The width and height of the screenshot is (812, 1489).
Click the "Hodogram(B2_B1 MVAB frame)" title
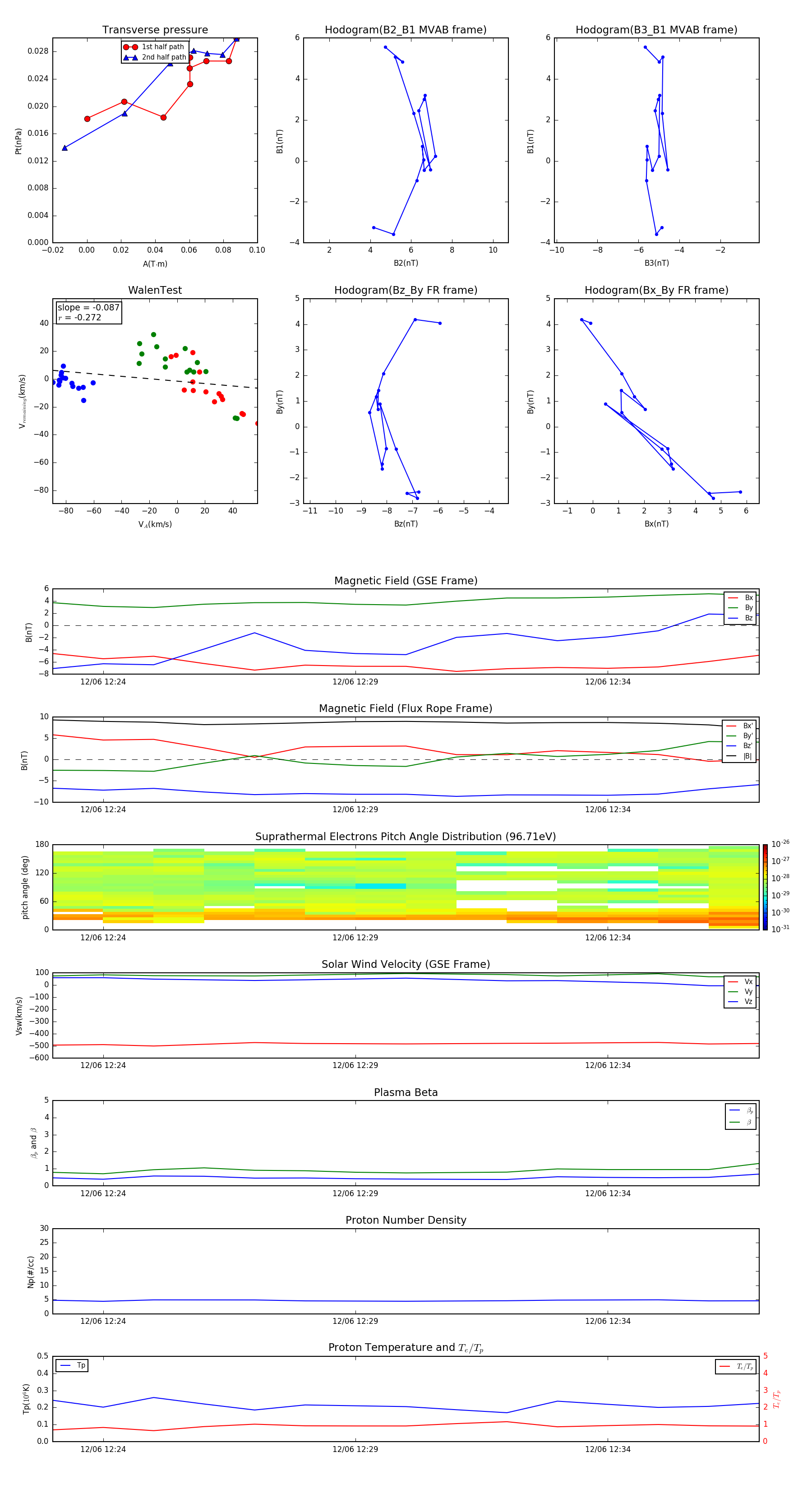406,30
